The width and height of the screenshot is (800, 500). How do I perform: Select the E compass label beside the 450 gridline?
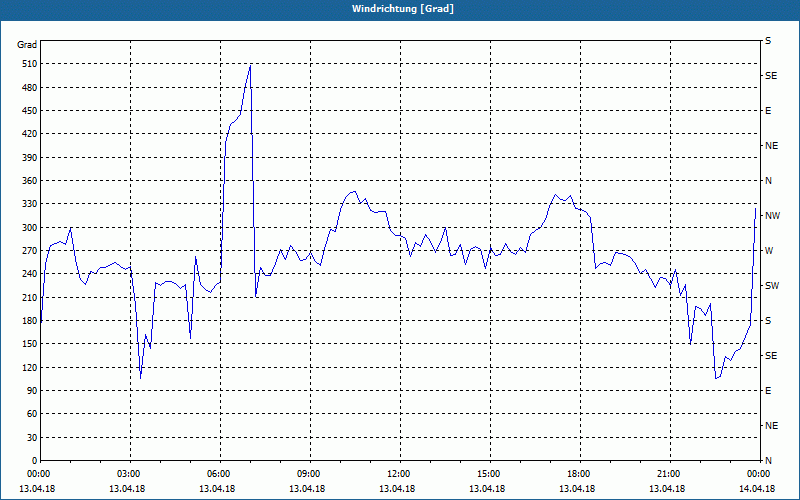[x=768, y=111]
